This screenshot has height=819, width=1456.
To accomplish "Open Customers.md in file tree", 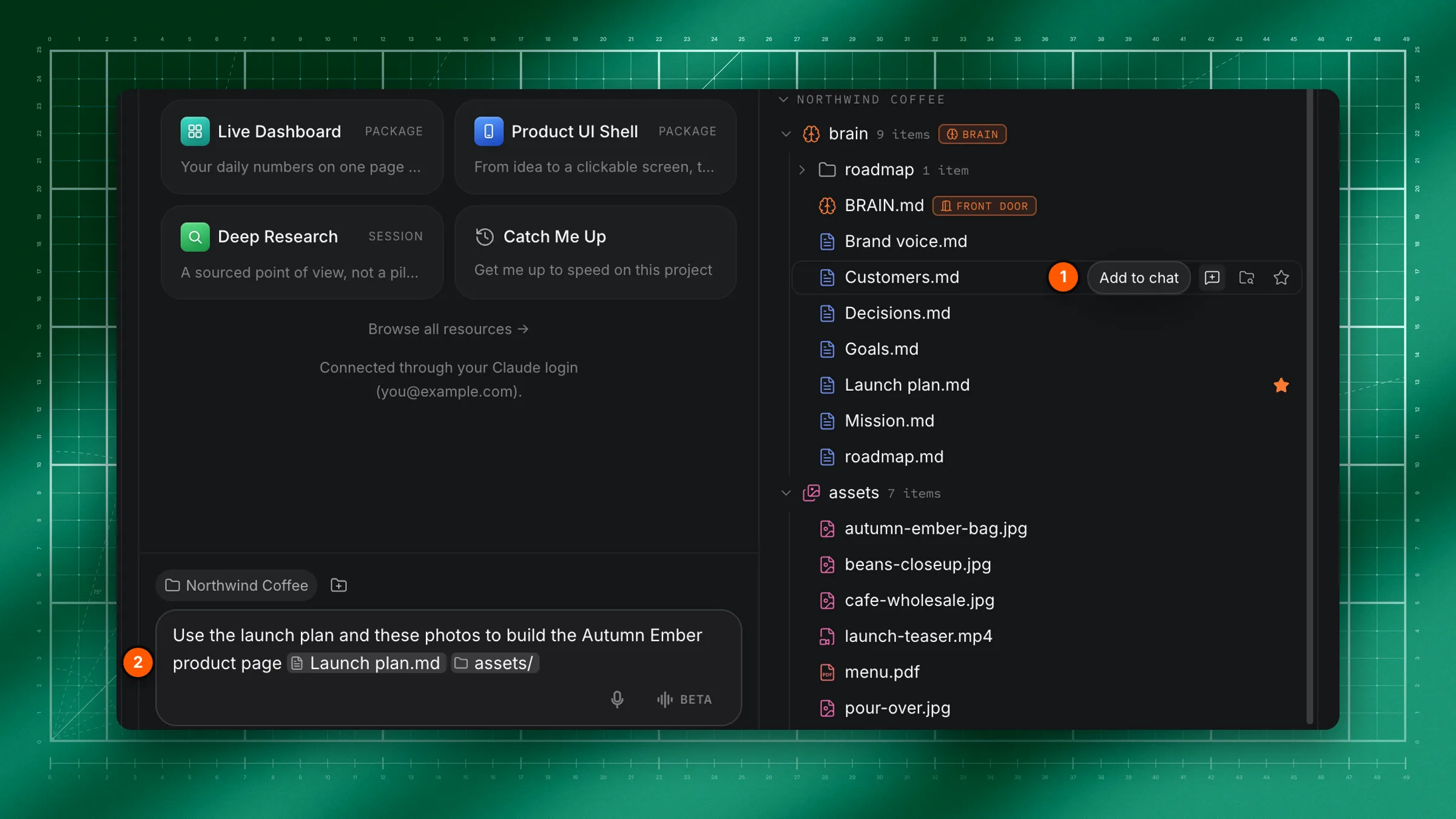I will click(x=902, y=277).
